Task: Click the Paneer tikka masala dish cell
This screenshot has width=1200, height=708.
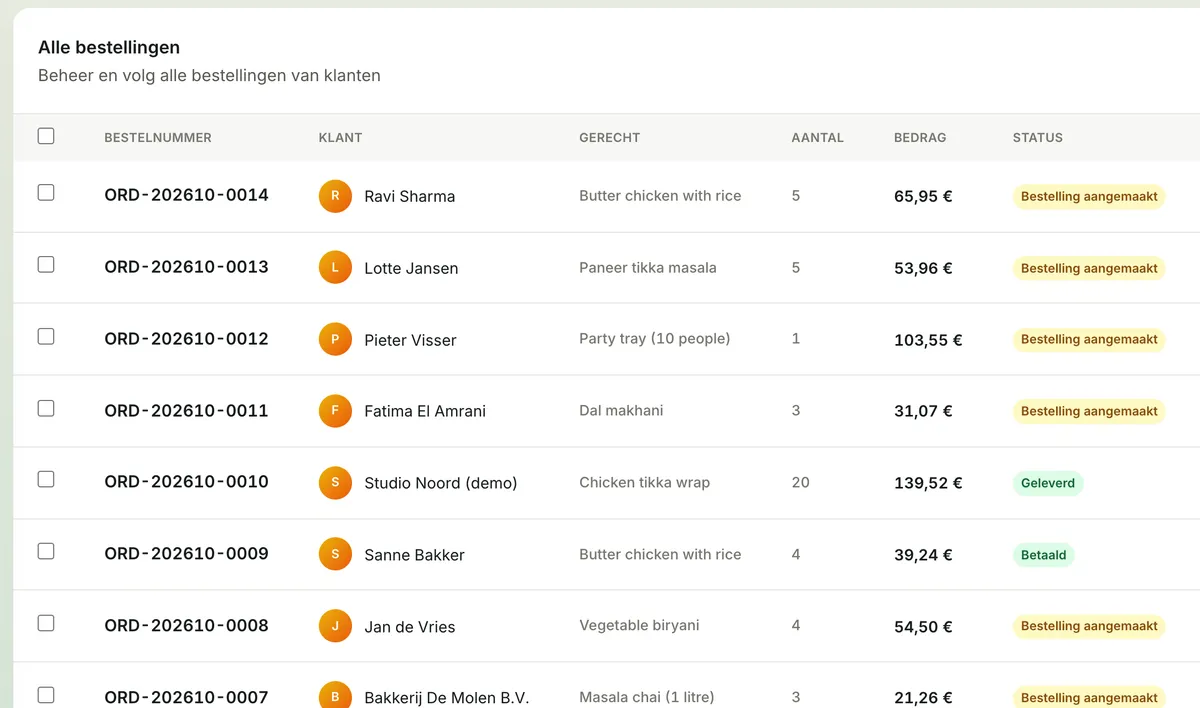Action: 648,268
